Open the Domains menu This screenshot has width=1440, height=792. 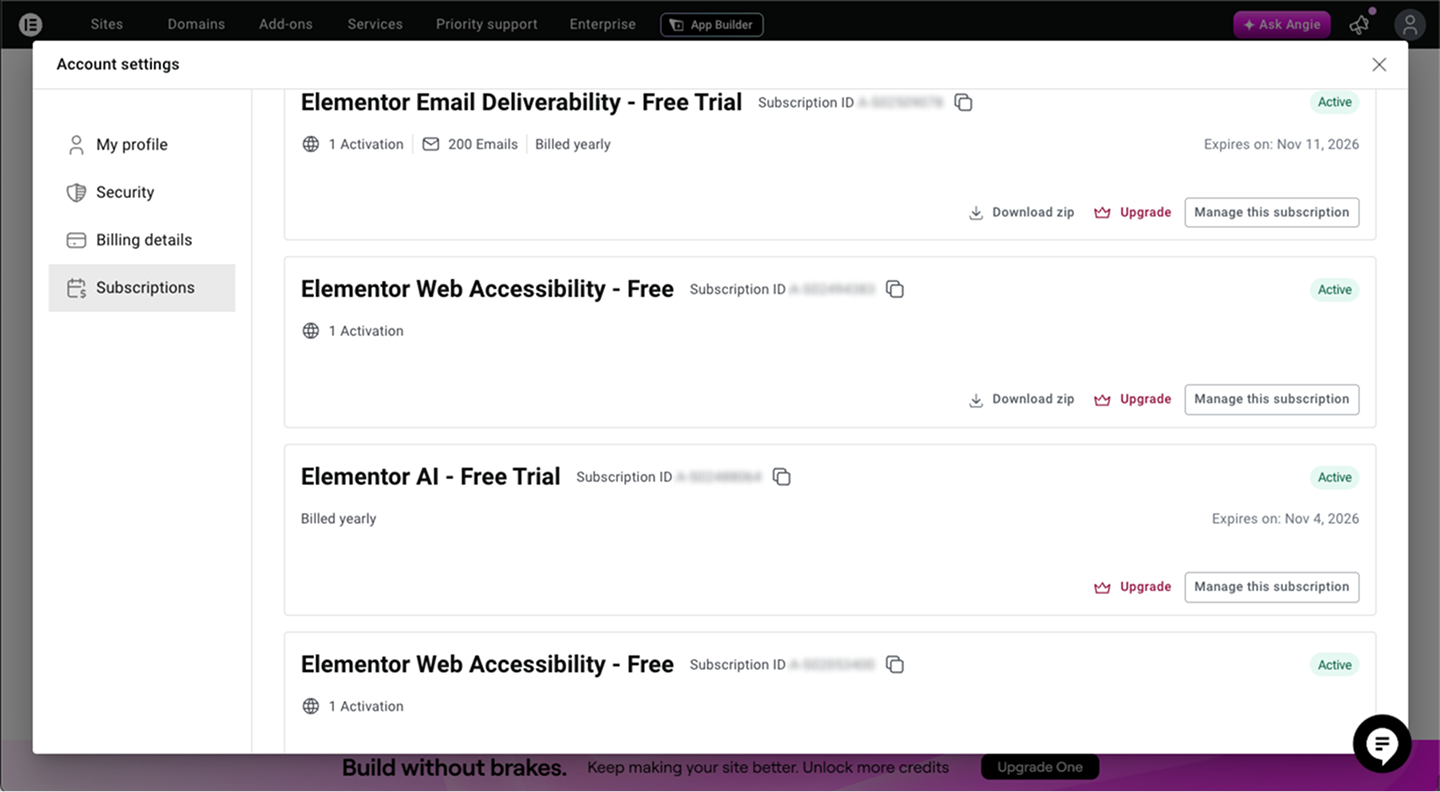[x=196, y=24]
